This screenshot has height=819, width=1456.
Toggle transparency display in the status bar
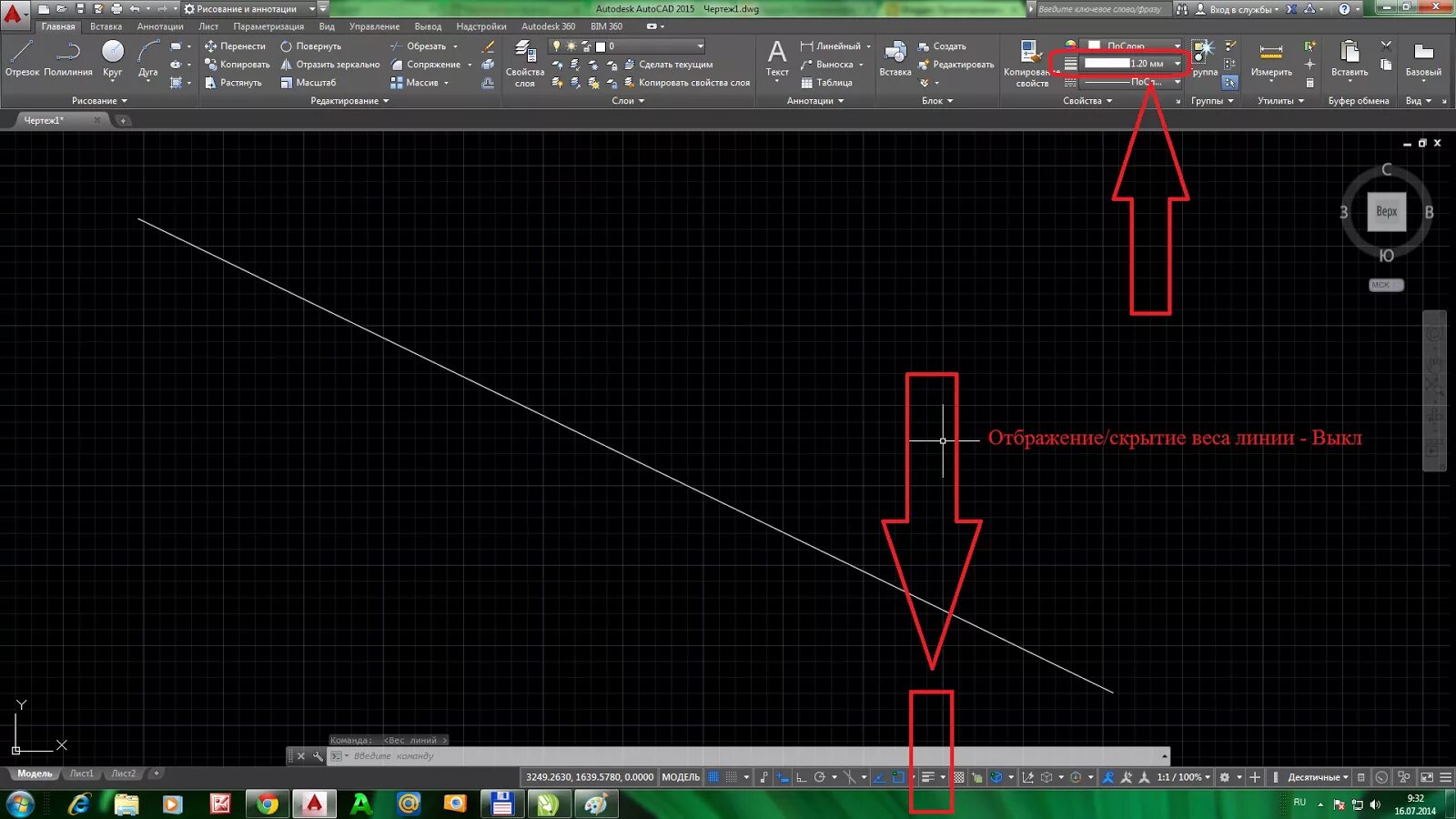pos(958,777)
